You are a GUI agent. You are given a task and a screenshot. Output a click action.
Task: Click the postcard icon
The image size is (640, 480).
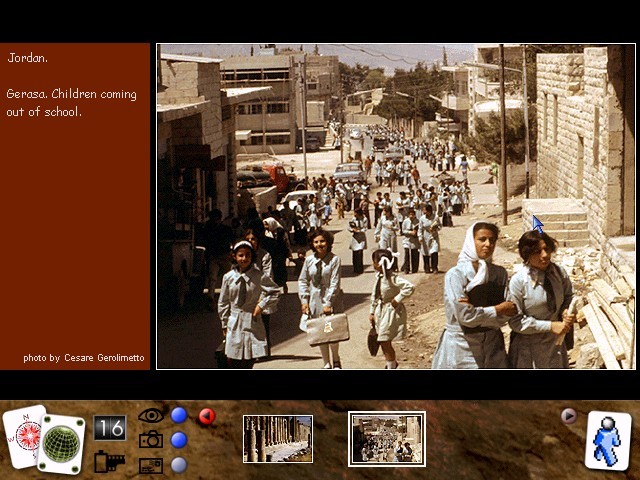point(151,465)
